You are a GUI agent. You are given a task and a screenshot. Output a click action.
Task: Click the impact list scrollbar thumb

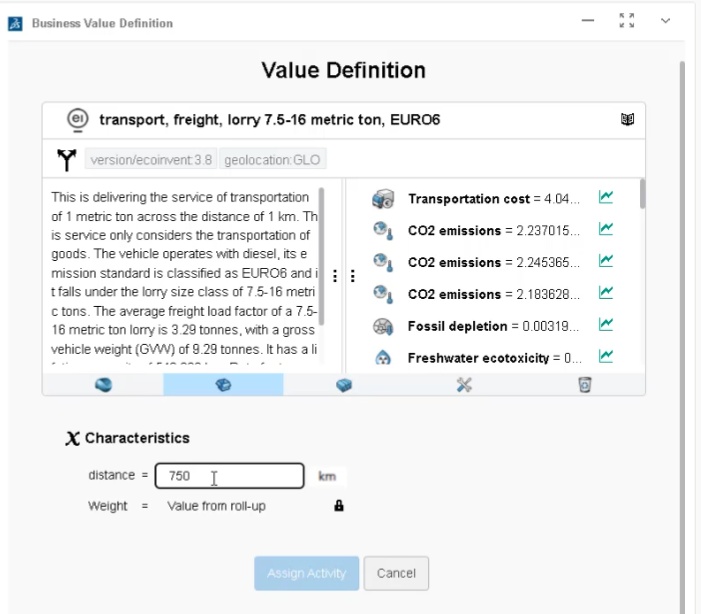641,194
